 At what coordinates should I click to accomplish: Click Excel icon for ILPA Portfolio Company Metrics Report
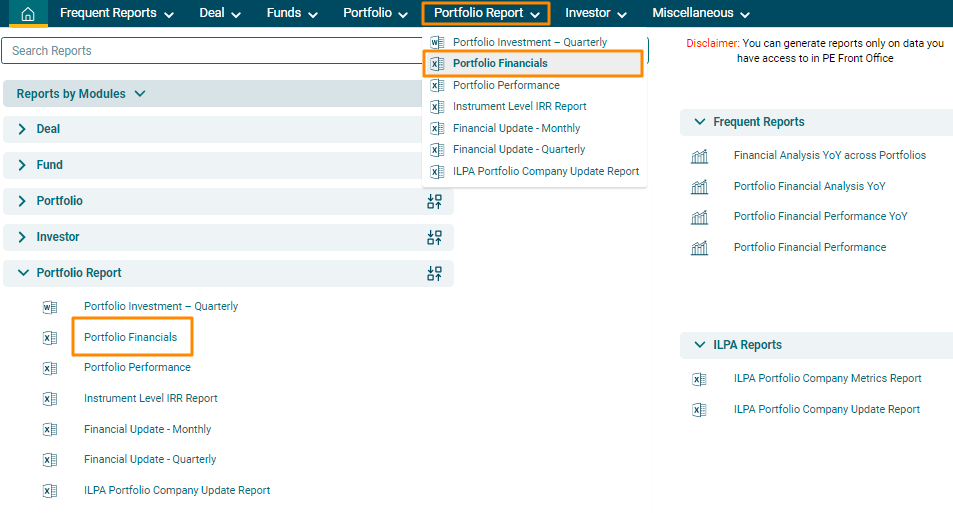click(699, 379)
